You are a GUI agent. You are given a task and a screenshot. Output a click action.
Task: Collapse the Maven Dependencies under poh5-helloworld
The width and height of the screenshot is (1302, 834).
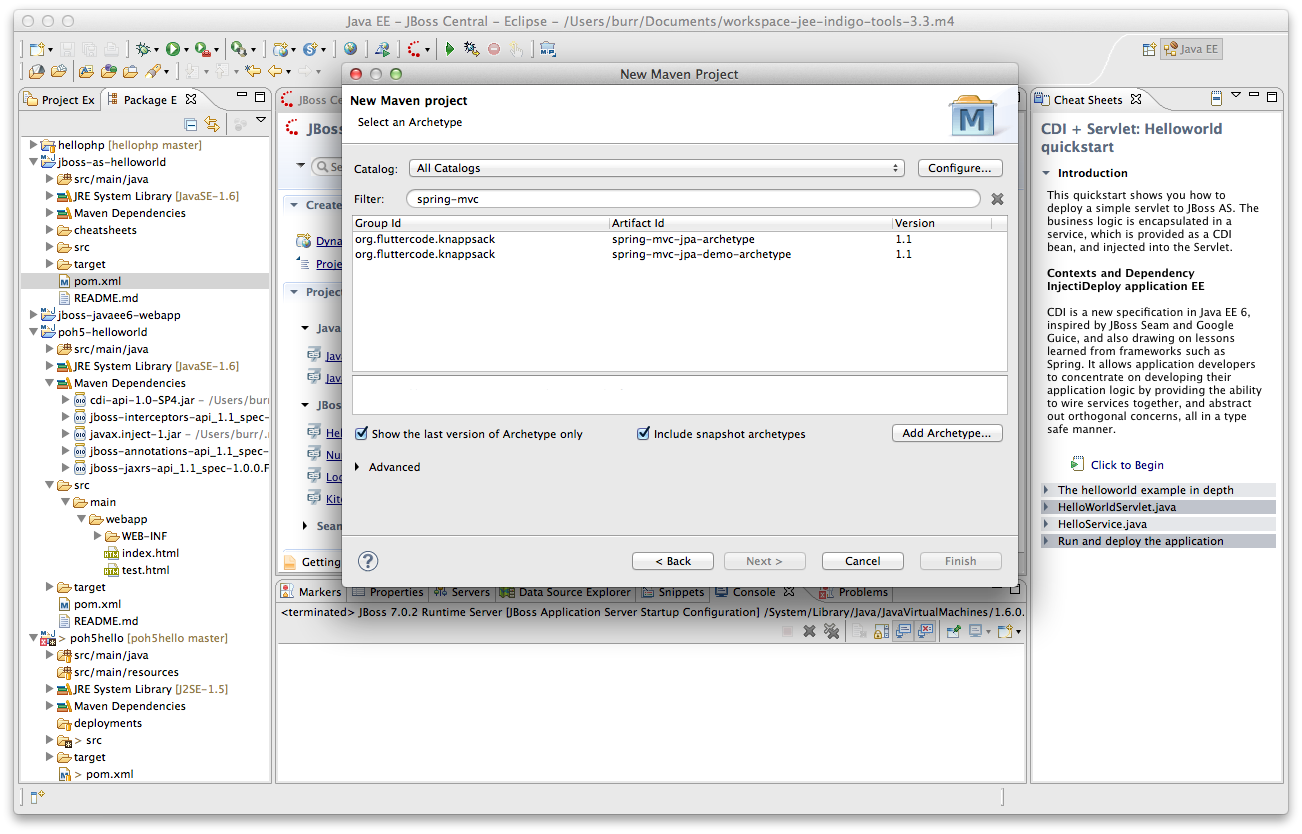tap(49, 383)
